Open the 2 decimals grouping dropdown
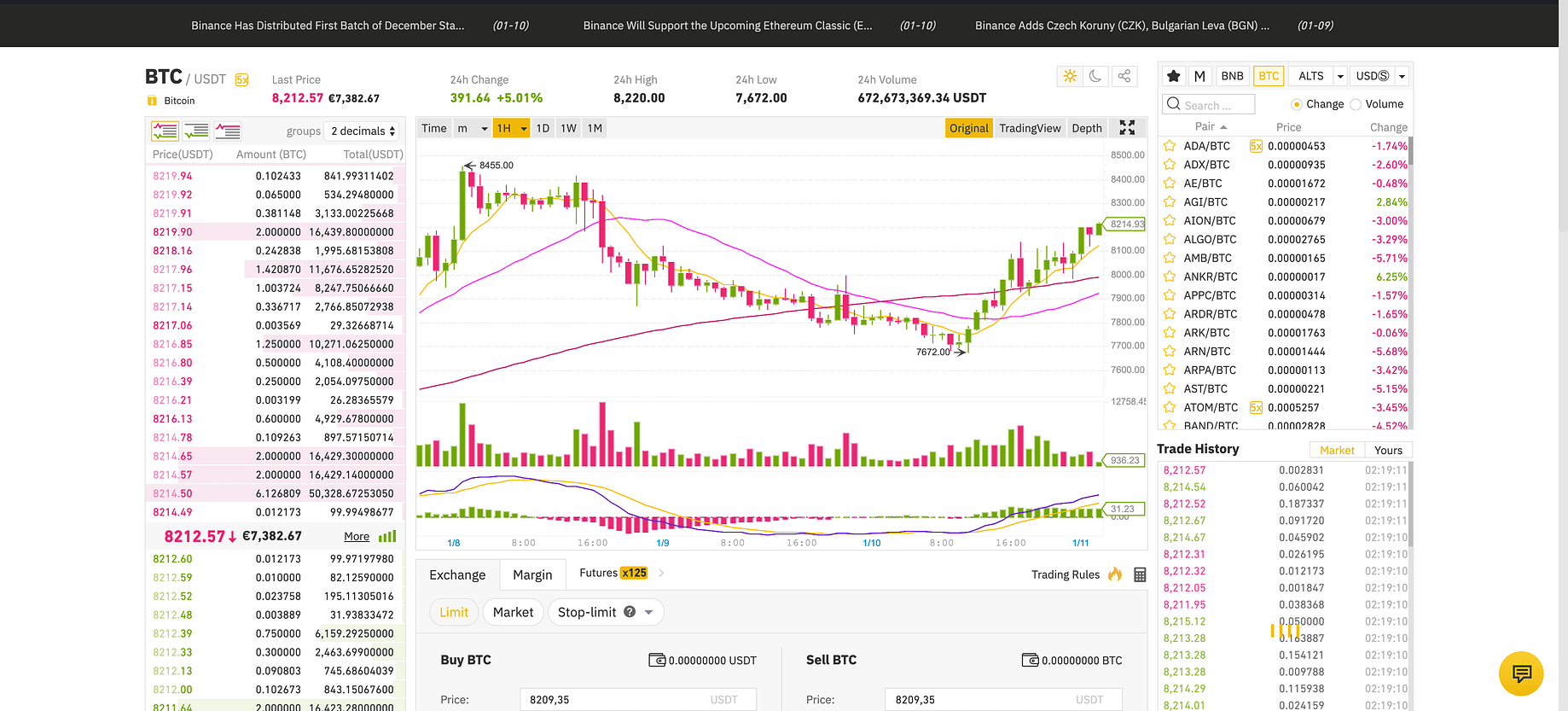 pos(363,131)
